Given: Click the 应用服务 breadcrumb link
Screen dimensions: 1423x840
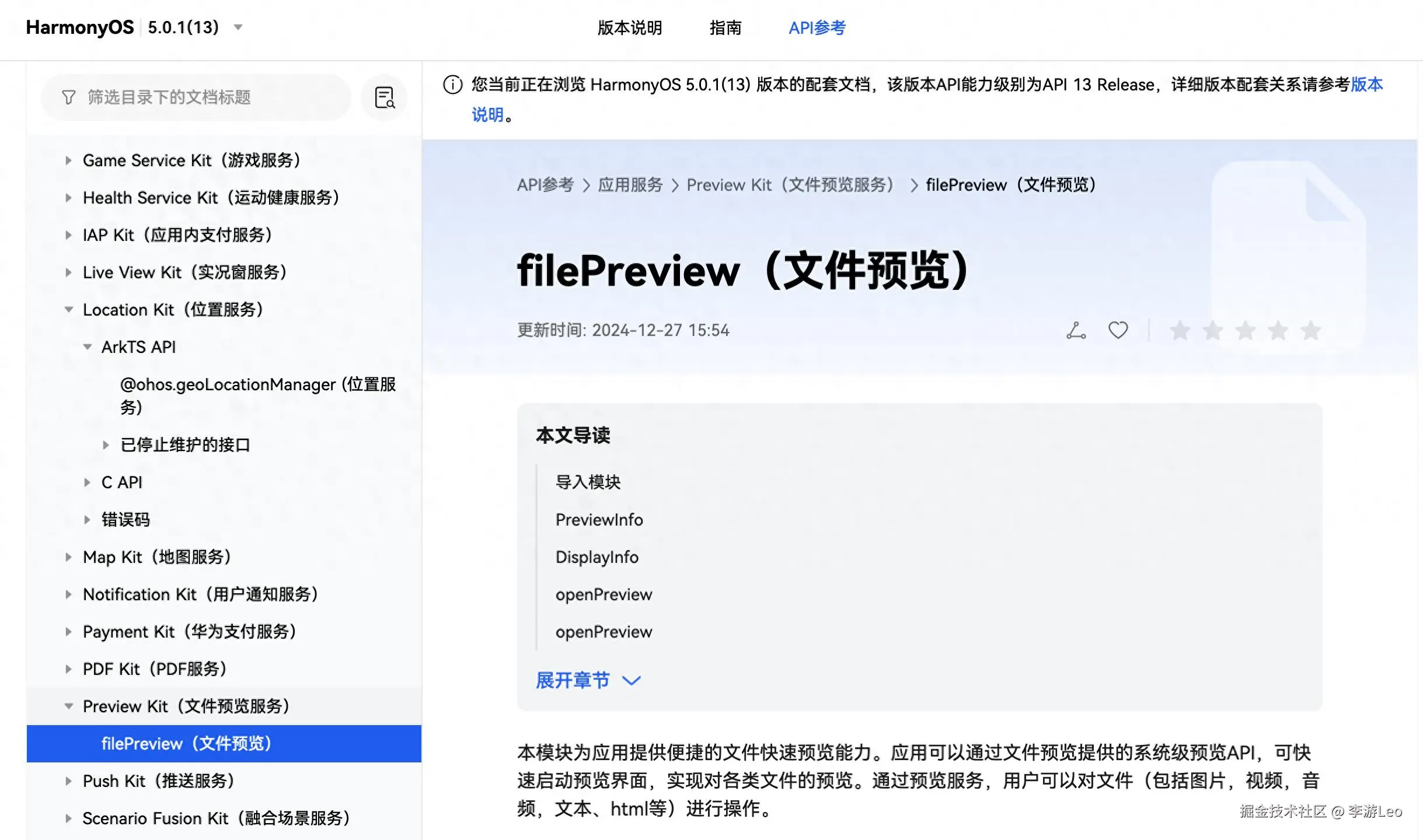Looking at the screenshot, I should 630,185.
